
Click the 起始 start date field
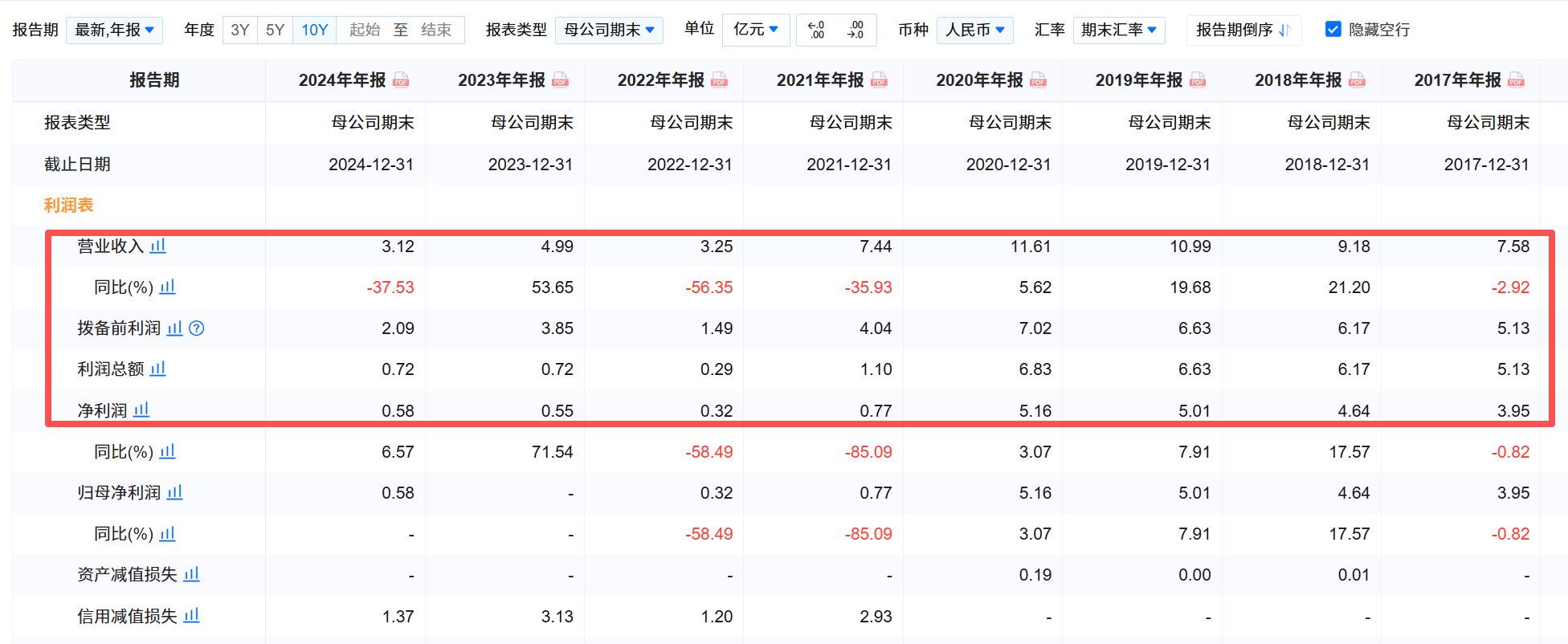[x=365, y=30]
